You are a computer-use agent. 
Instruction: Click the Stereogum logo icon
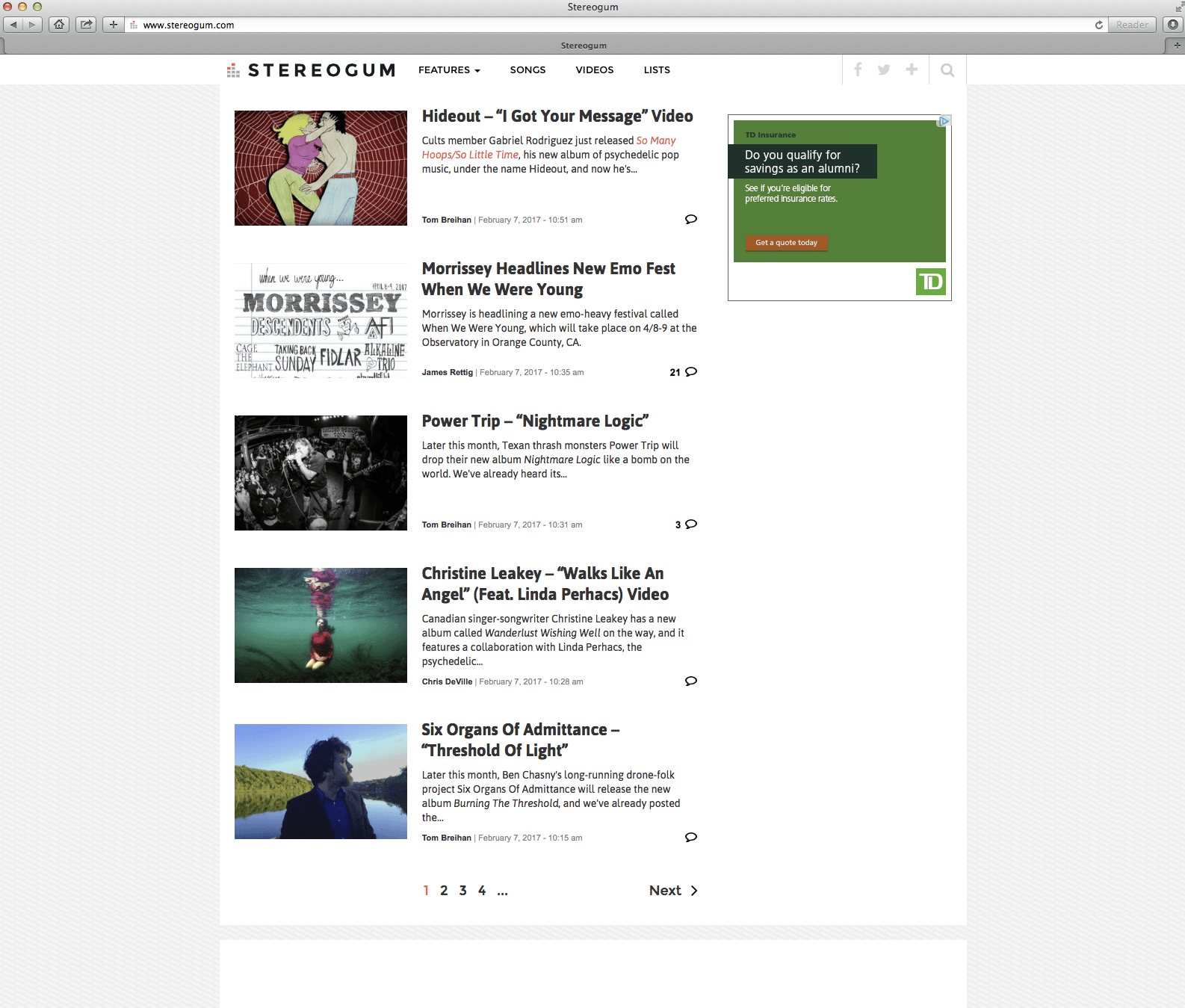click(x=233, y=70)
